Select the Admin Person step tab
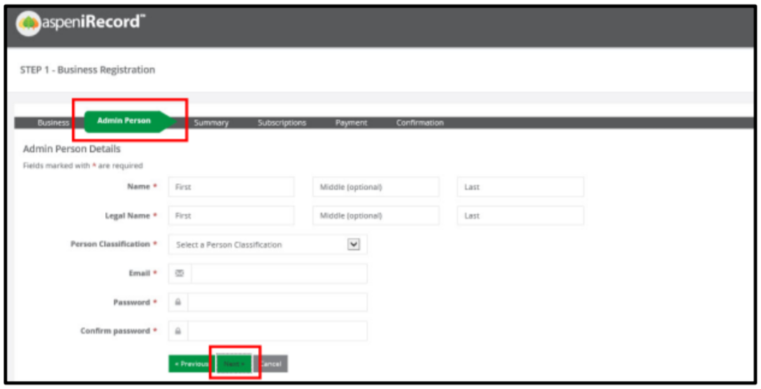 point(129,121)
